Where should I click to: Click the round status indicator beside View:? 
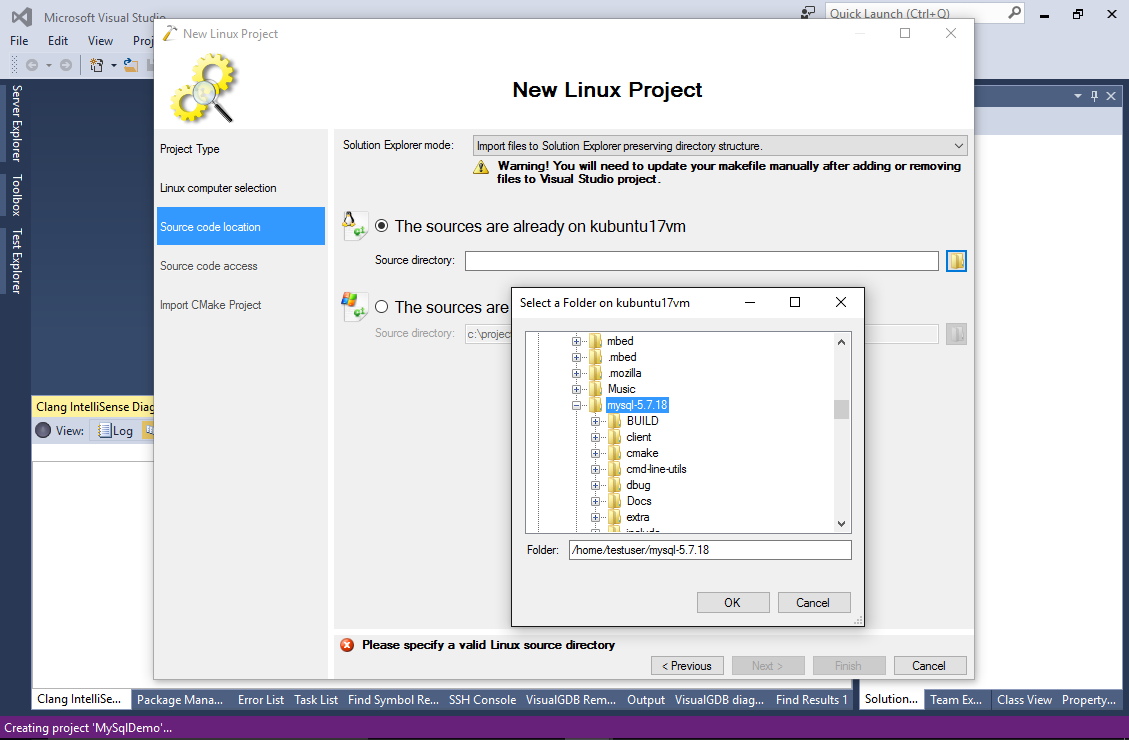pos(43,430)
